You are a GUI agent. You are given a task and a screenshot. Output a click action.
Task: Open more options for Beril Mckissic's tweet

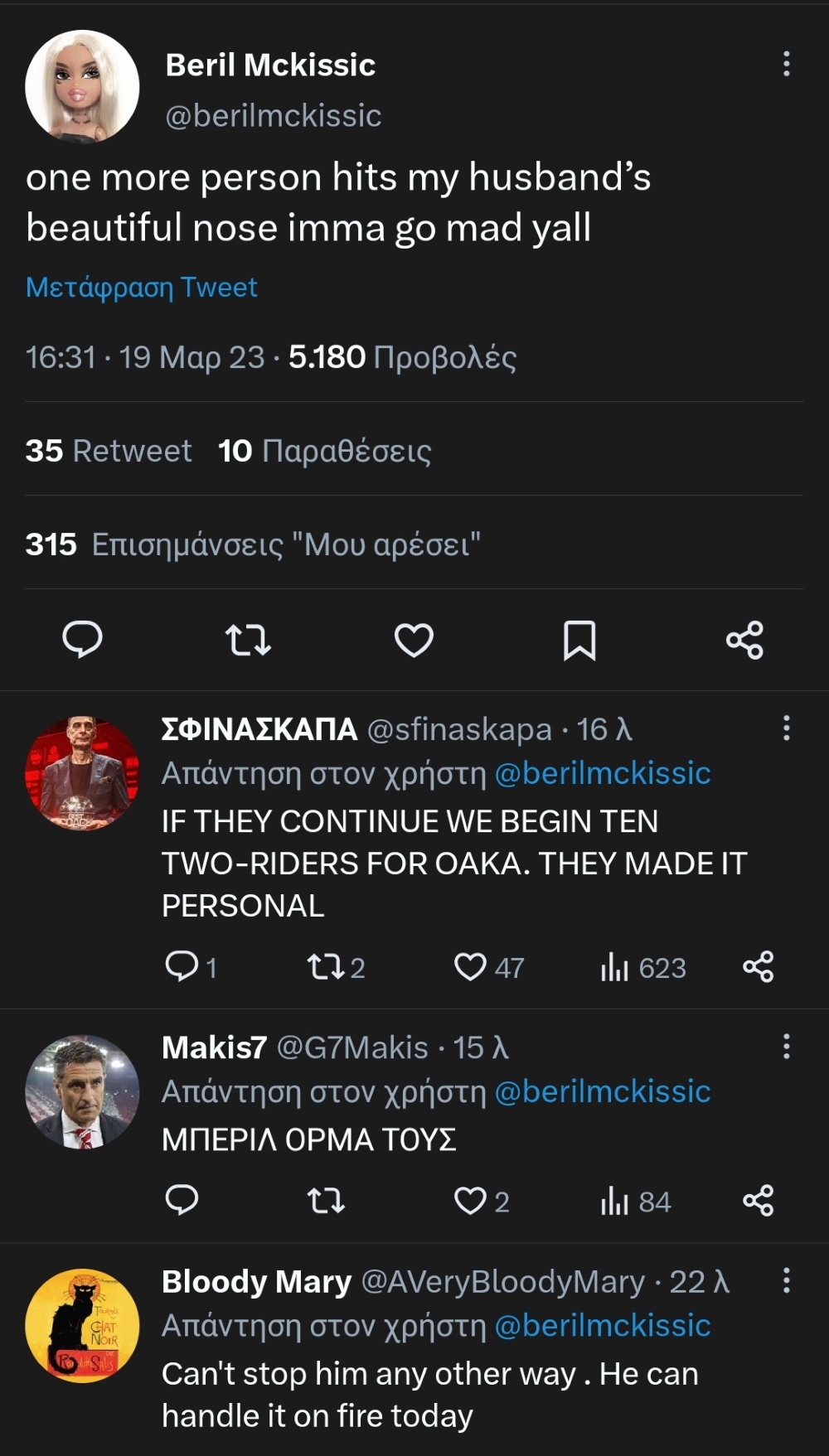[786, 64]
